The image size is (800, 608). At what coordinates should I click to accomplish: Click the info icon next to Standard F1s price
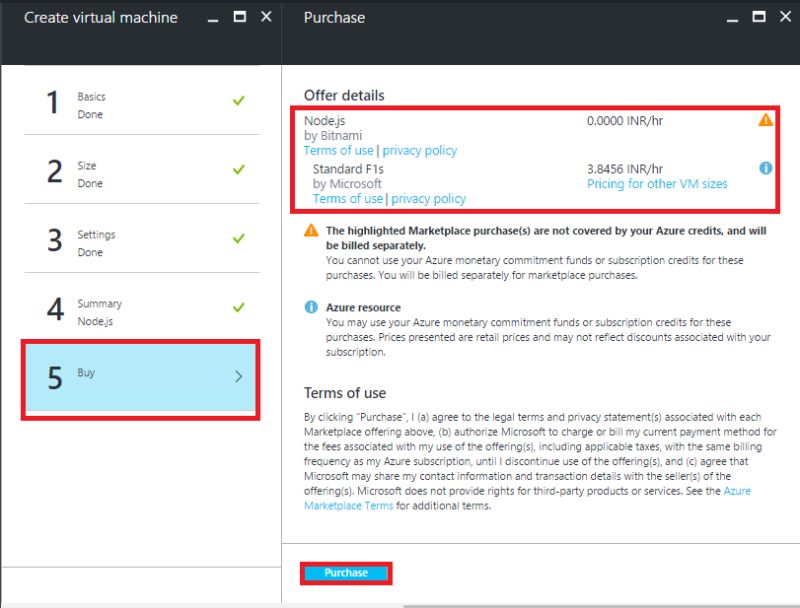click(x=765, y=168)
